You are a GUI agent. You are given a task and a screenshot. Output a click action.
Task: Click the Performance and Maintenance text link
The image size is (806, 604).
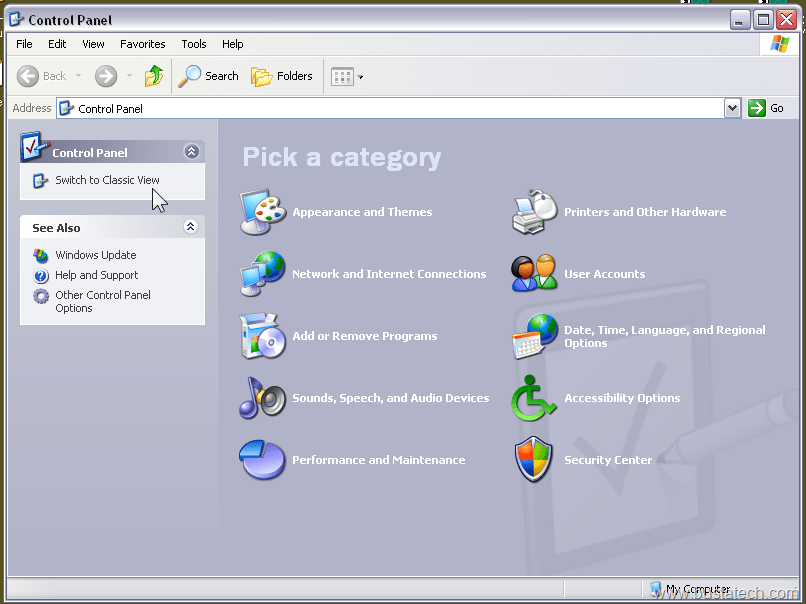(x=379, y=460)
